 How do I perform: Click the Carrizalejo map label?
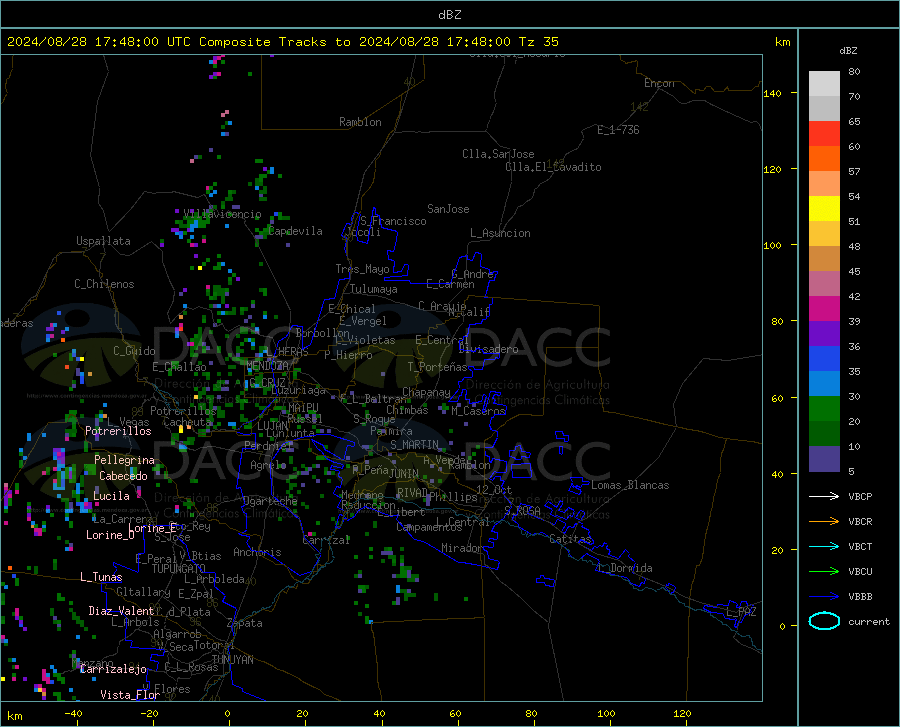(113, 669)
